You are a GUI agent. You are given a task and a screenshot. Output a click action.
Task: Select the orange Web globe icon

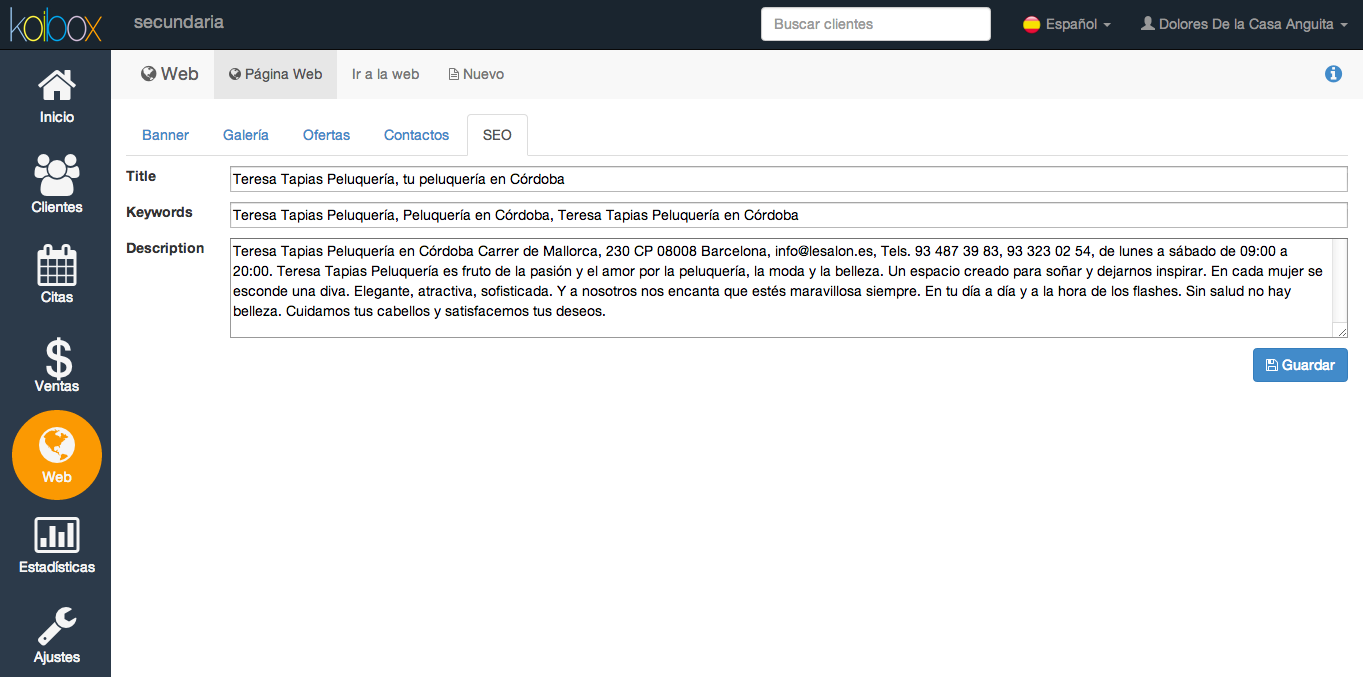(57, 455)
